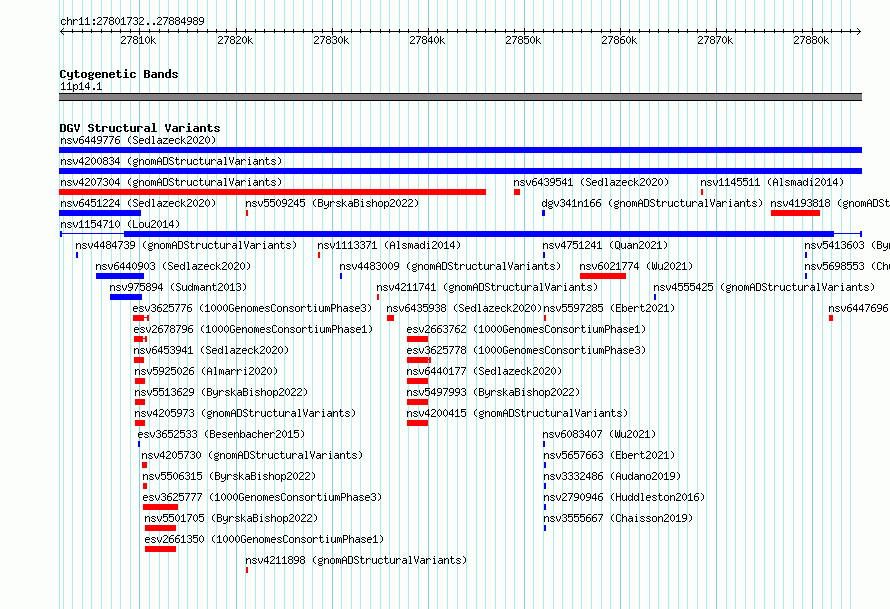Click the gray 11p14.1 cytogenetic band bar
Image resolution: width=890 pixels, height=609 pixels.
pos(460,97)
